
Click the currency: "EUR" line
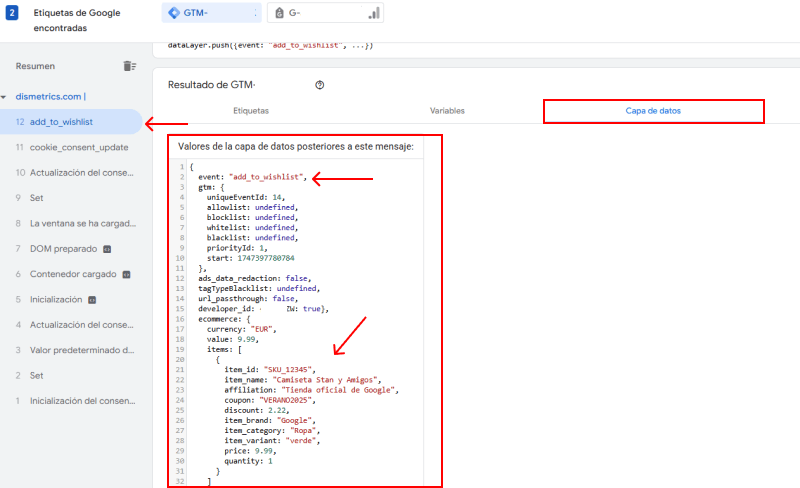(x=241, y=329)
